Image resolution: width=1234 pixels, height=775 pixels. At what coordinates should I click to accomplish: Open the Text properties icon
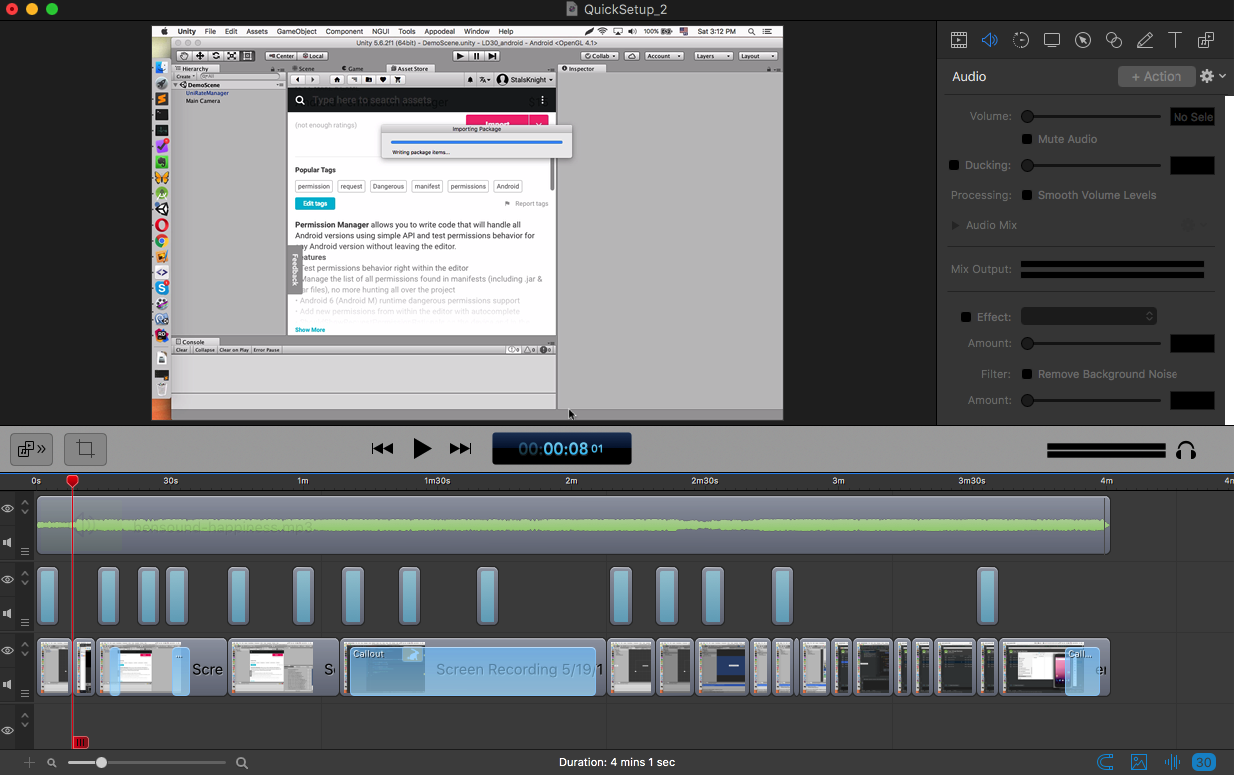[1175, 40]
